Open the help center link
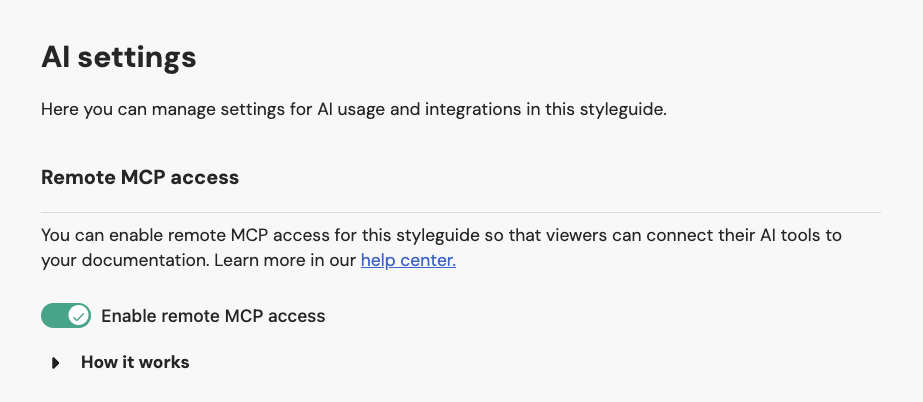923x402 pixels. (x=408, y=261)
